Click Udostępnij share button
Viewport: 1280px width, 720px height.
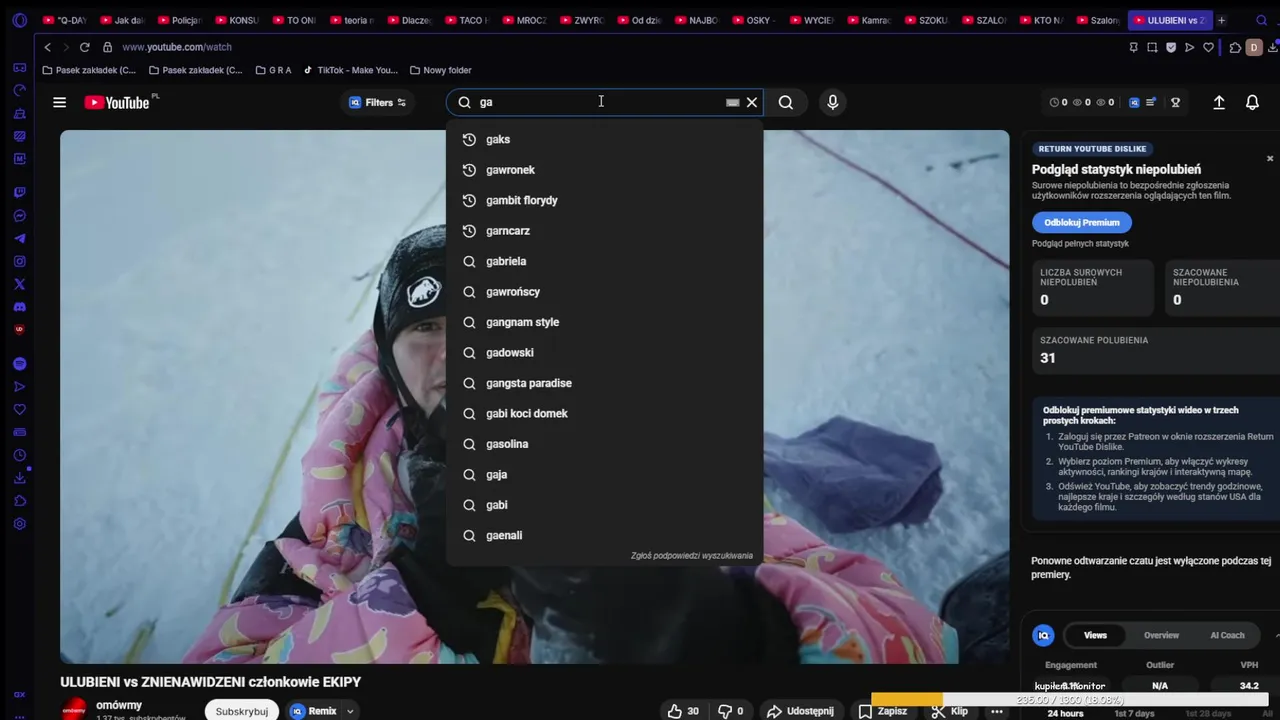point(799,711)
